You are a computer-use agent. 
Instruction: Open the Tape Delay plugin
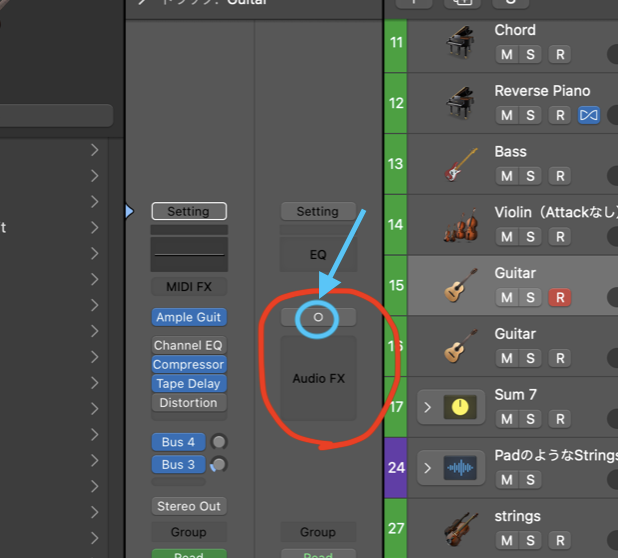[189, 383]
